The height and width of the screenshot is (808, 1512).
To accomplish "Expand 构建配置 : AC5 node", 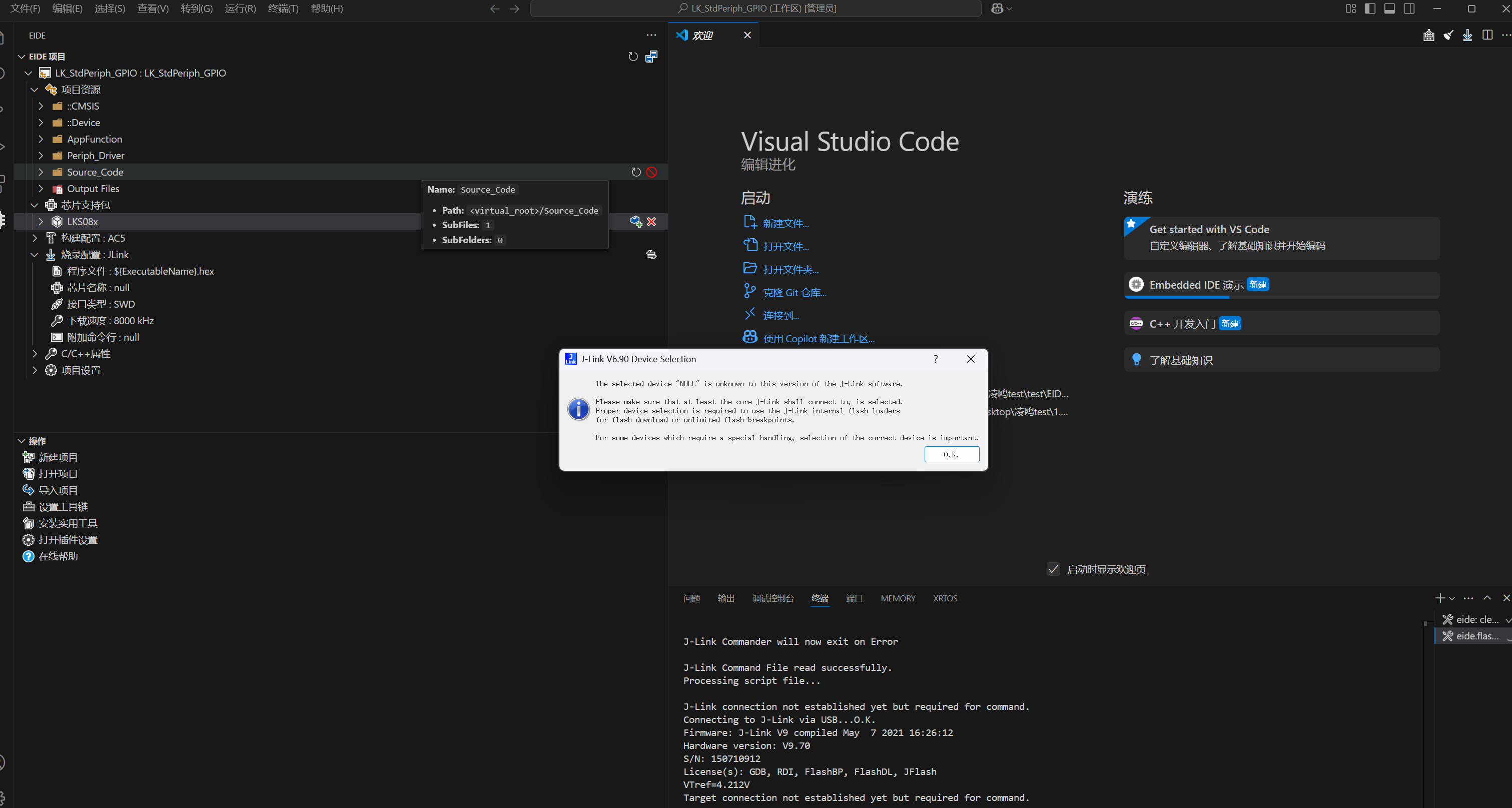I will tap(35, 238).
